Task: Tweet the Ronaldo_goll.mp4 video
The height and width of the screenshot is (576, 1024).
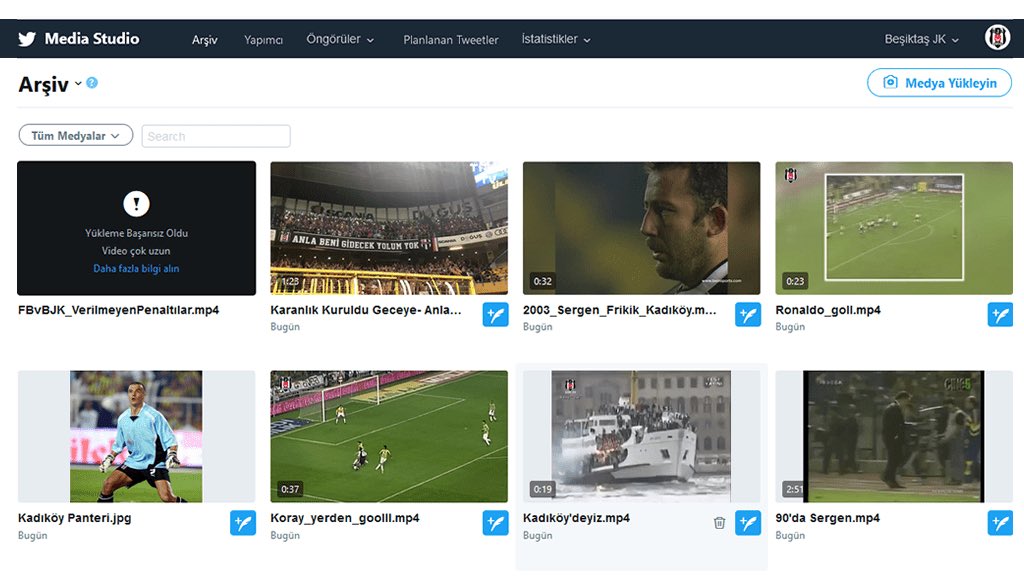Action: point(1000,314)
